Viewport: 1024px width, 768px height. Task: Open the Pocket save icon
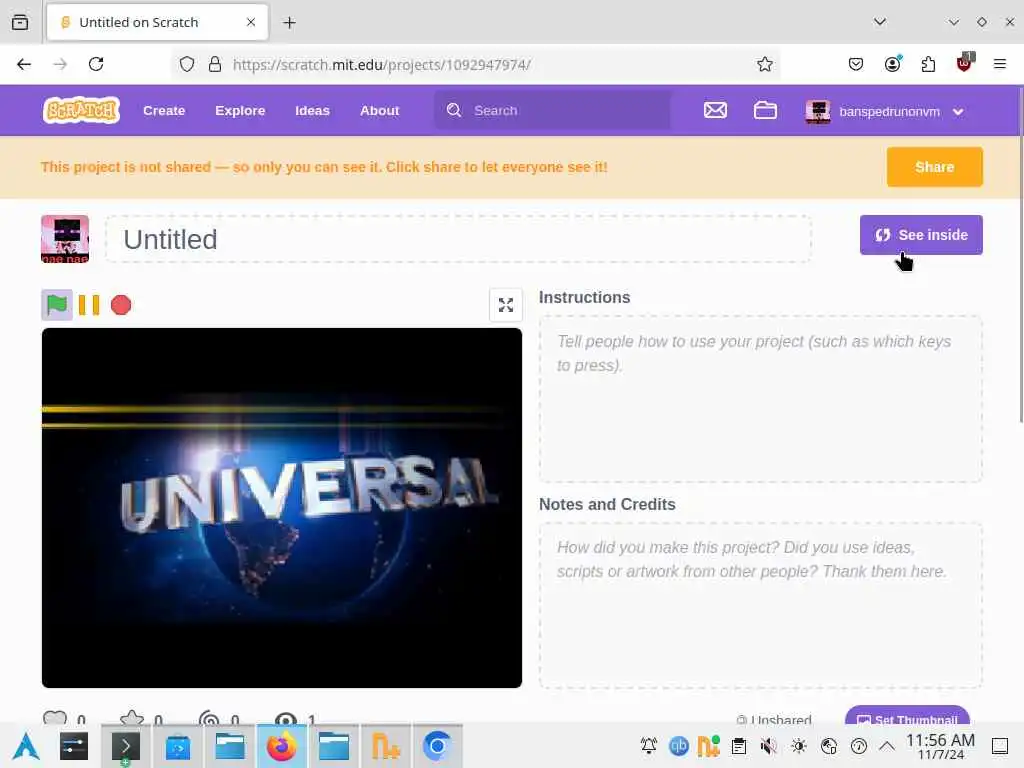856,64
